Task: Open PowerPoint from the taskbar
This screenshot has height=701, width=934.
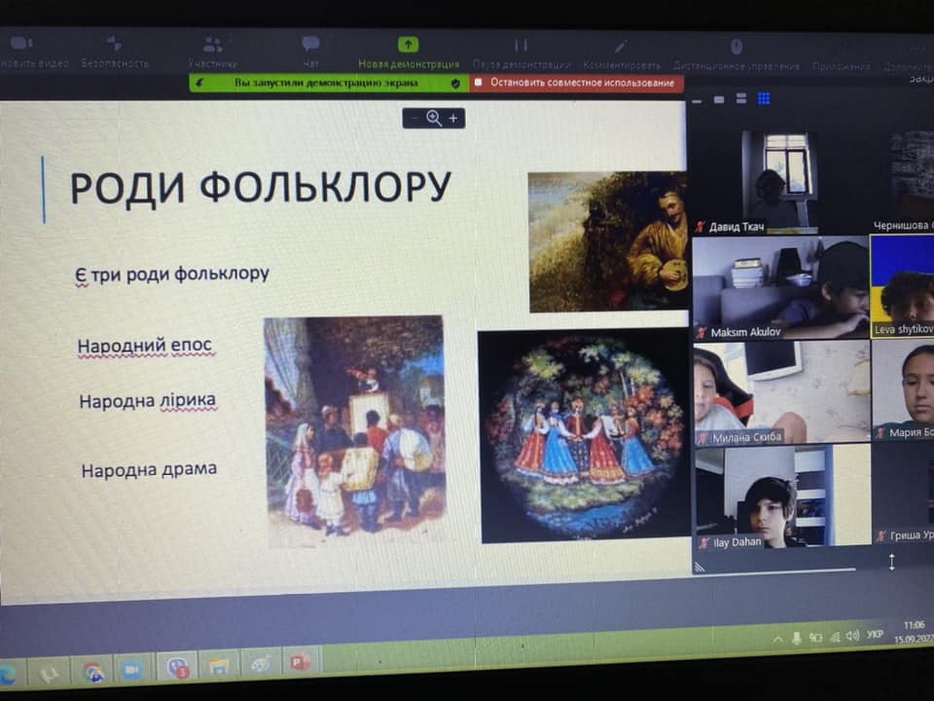Action: pos(300,662)
